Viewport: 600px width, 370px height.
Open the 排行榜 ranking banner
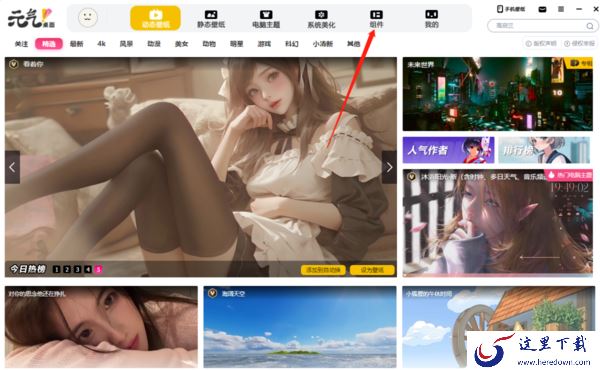[544, 150]
